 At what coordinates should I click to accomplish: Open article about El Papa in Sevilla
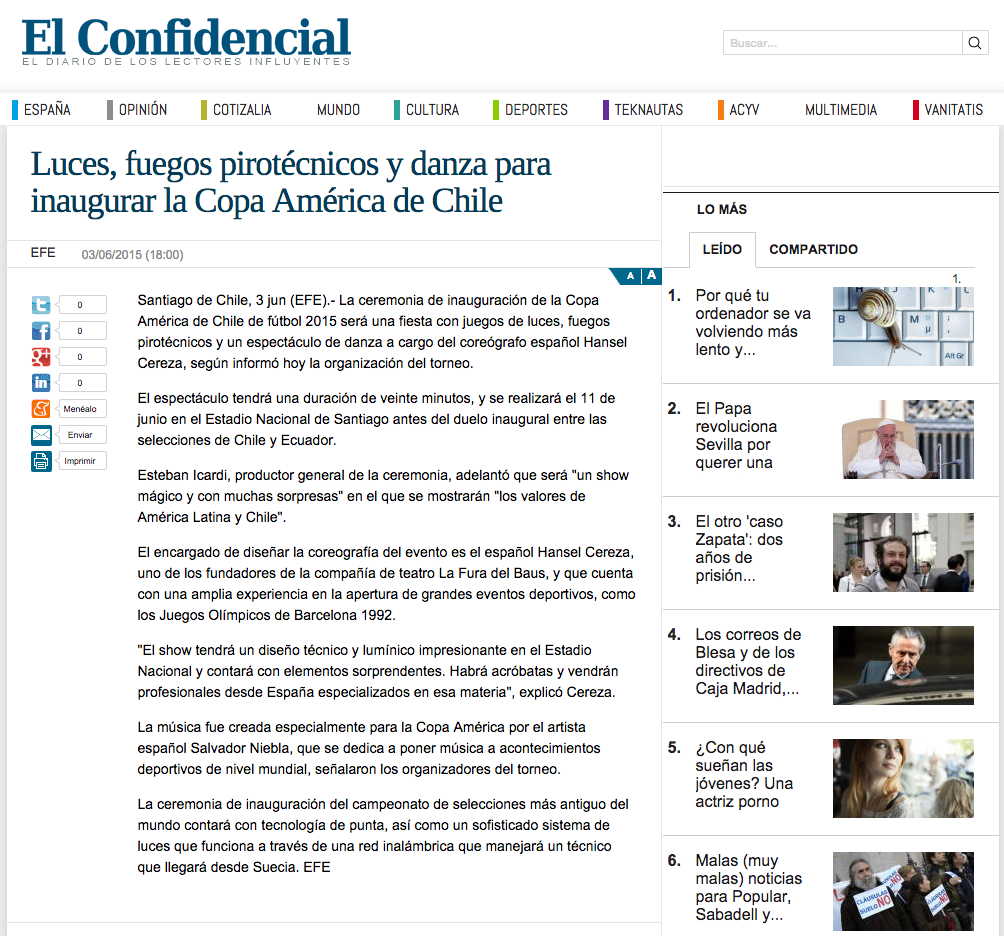click(x=737, y=435)
